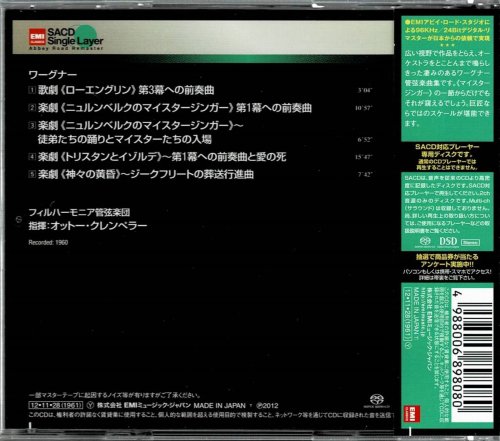Click the conductor line 指揮:オットー・クレンペラー
The width and height of the screenshot is (500, 441).
tap(88, 226)
